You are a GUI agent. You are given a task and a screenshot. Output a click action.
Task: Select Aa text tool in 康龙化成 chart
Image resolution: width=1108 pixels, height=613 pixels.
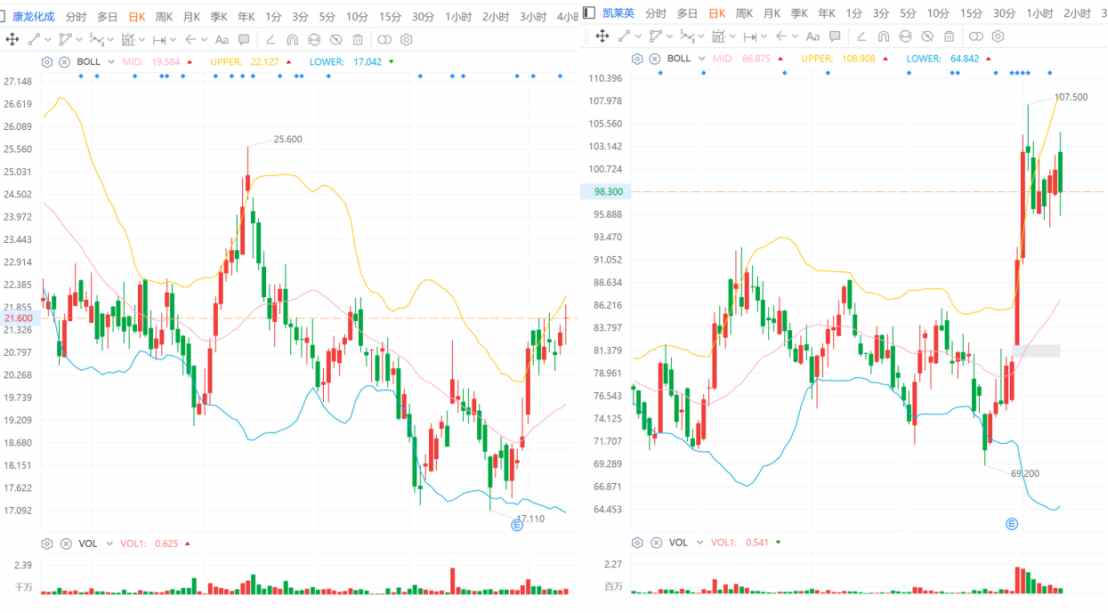pos(222,40)
